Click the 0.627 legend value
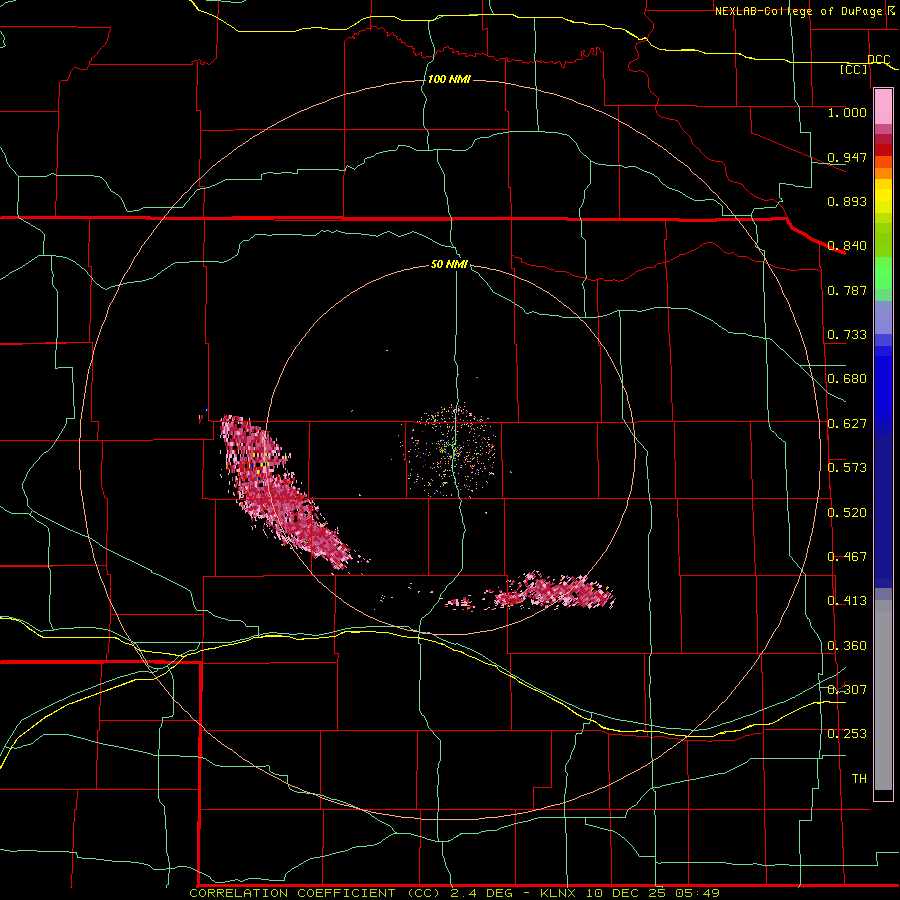 coord(847,424)
